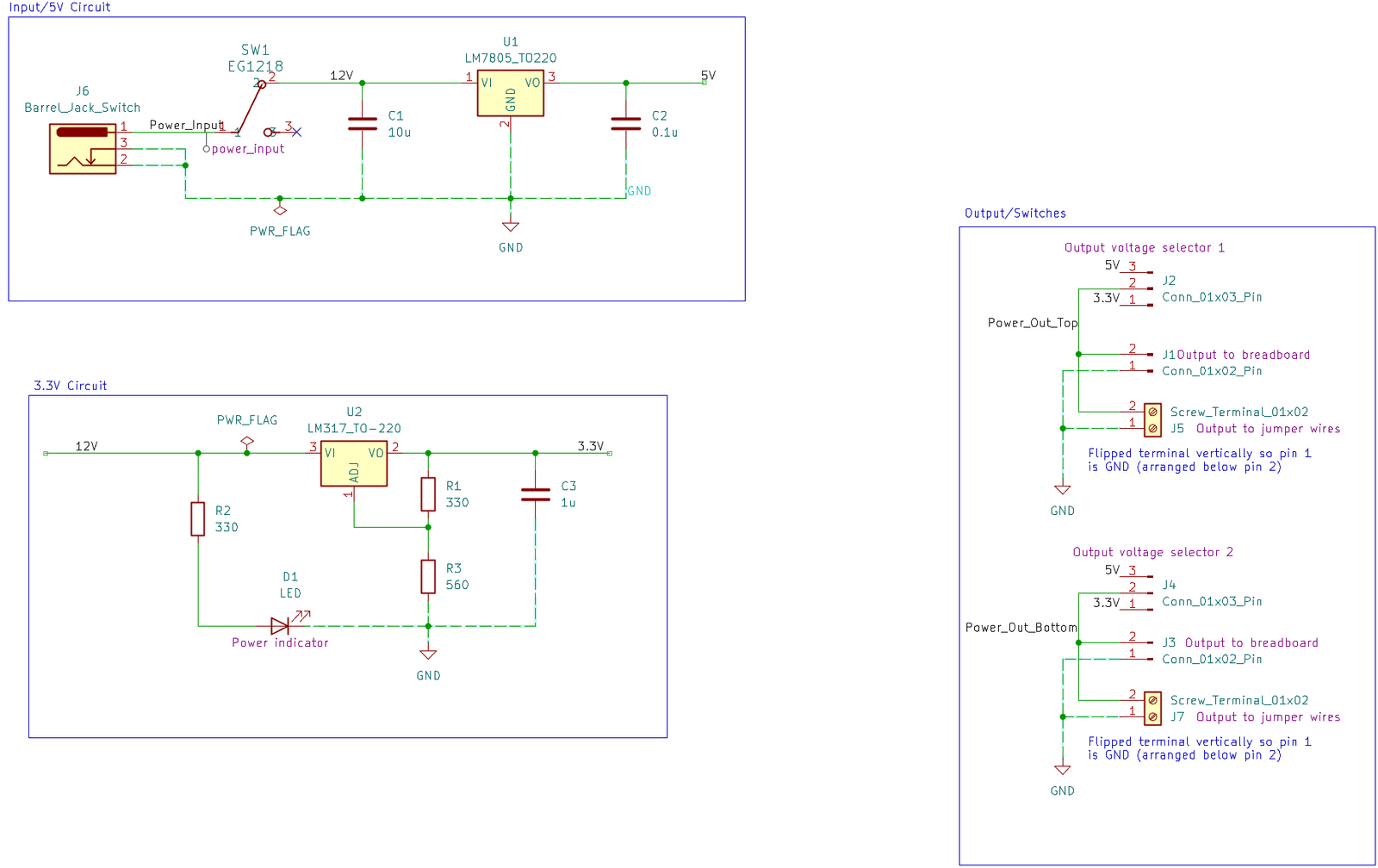Screen dimensions: 1378x868
Task: Click the GND symbol in the 3.3V circuit
Action: pyautogui.click(x=428, y=654)
